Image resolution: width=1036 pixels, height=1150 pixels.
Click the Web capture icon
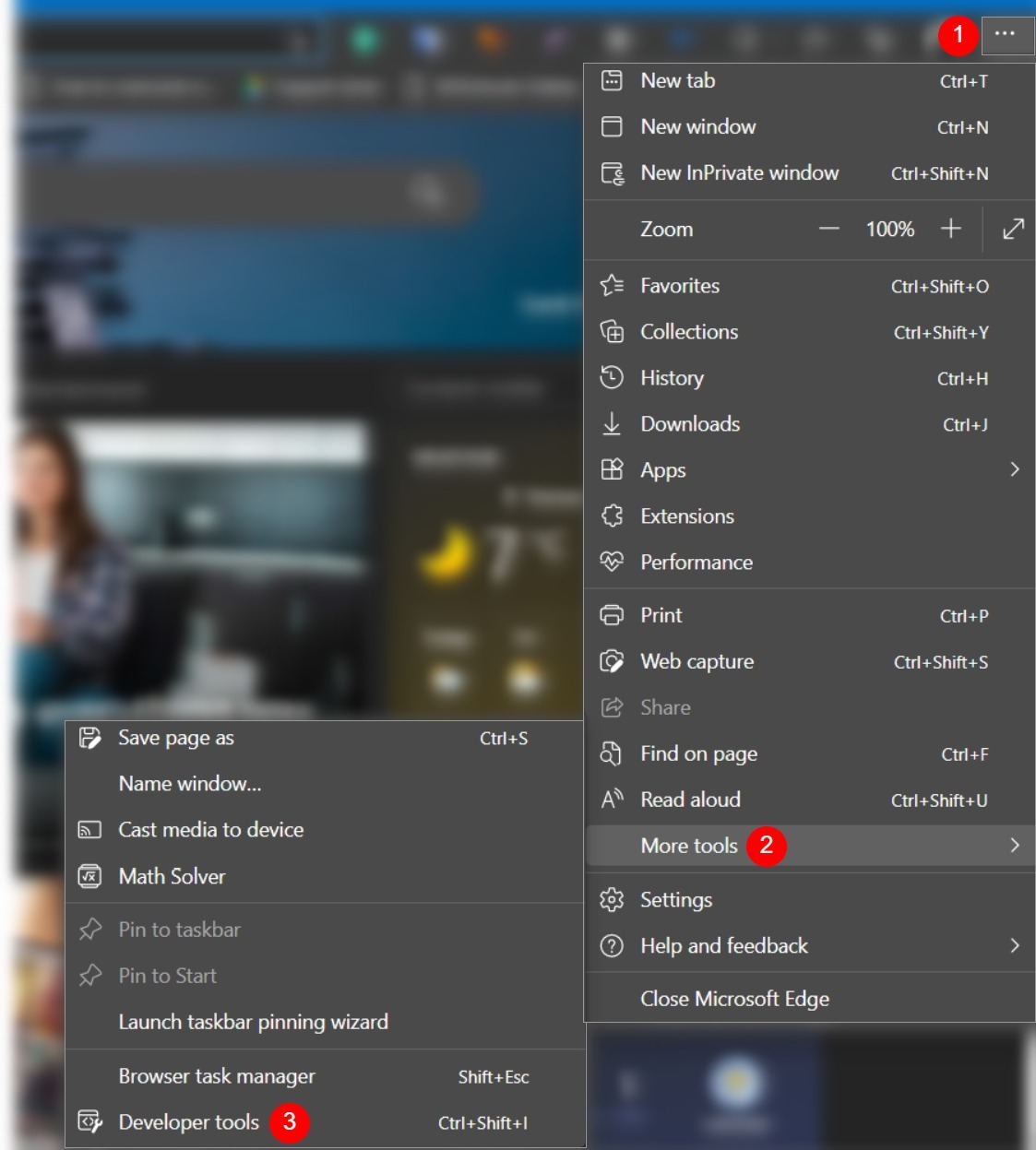(x=612, y=661)
